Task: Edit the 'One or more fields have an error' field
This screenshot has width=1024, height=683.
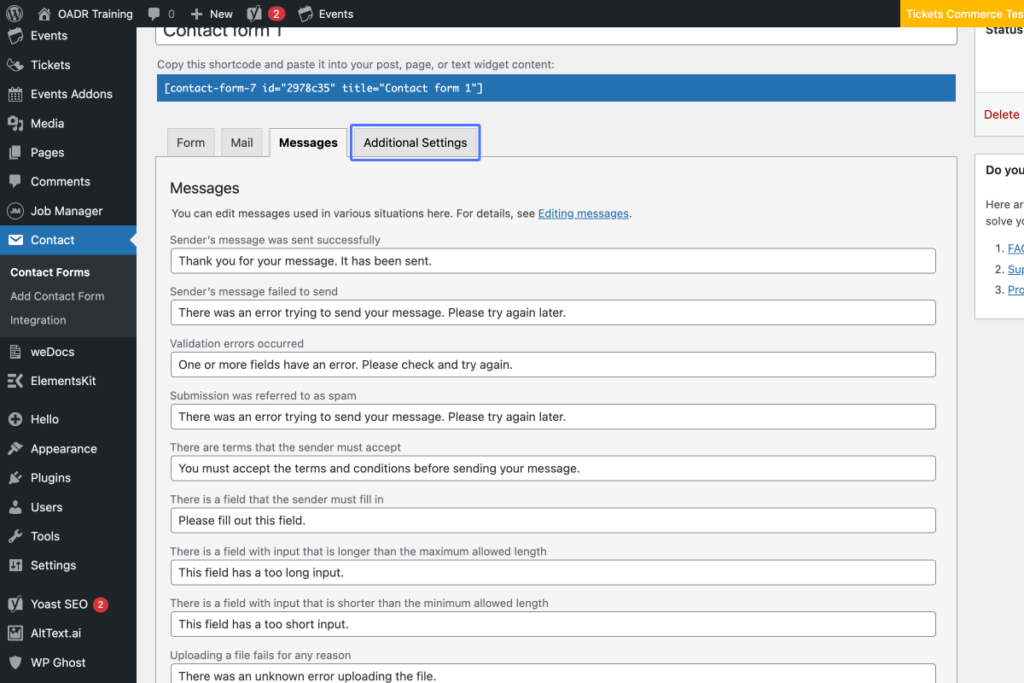Action: click(x=552, y=364)
